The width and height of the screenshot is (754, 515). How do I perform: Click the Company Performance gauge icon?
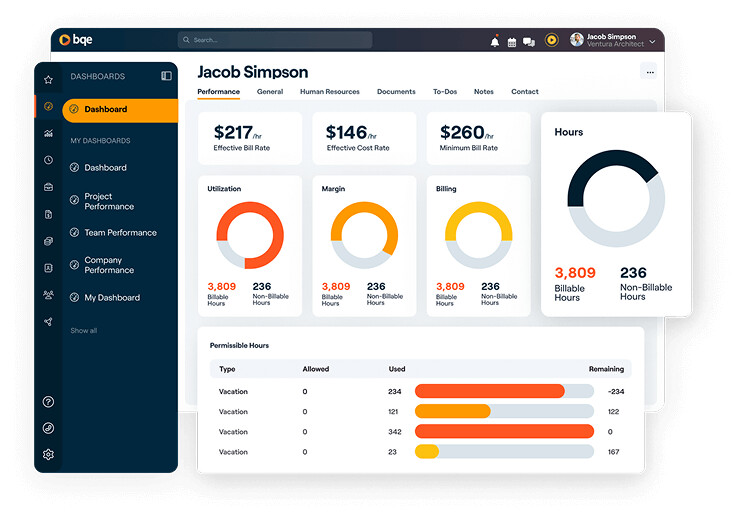point(74,264)
